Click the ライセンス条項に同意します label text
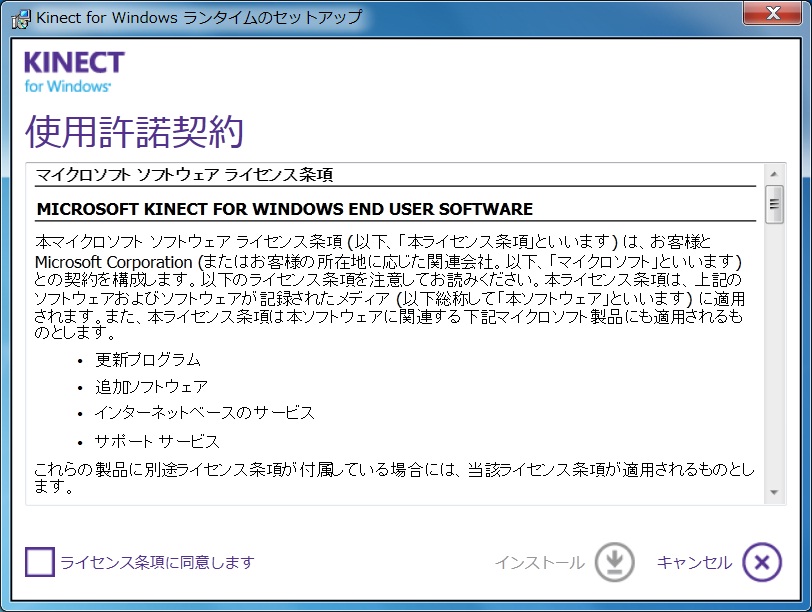812x612 pixels. pos(157,562)
